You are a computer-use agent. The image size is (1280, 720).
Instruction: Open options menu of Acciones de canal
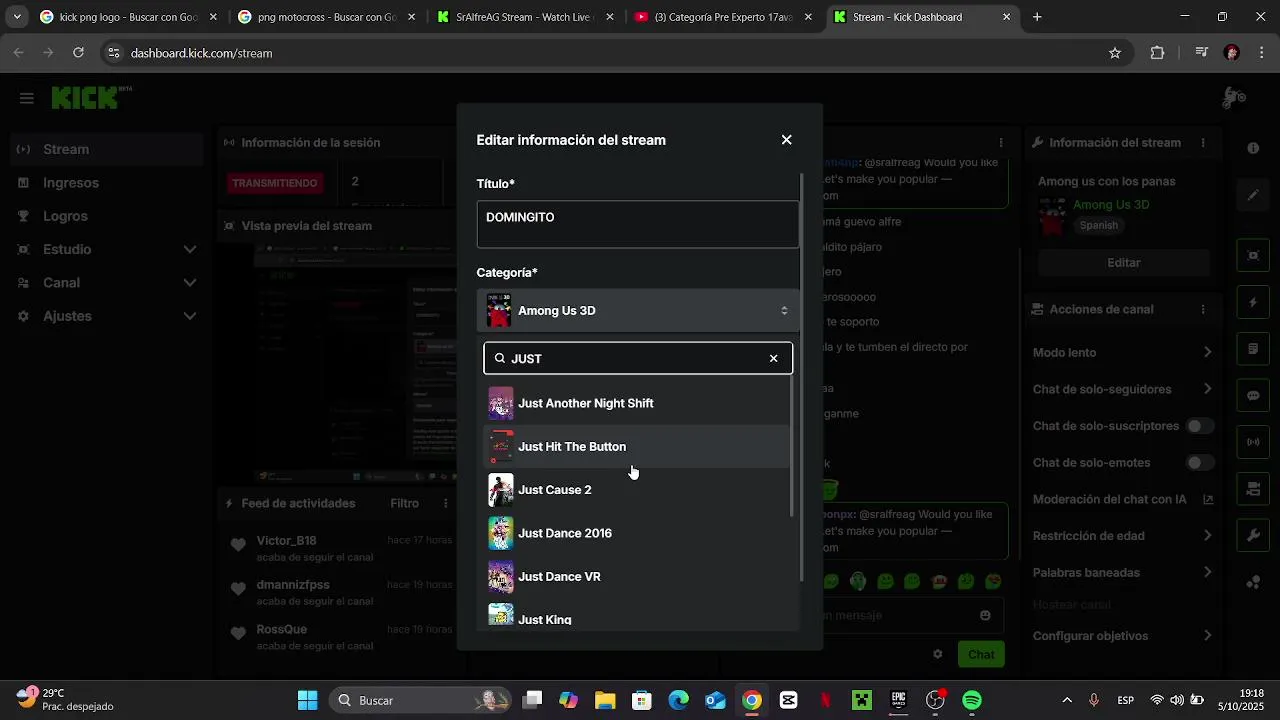coord(1203,309)
